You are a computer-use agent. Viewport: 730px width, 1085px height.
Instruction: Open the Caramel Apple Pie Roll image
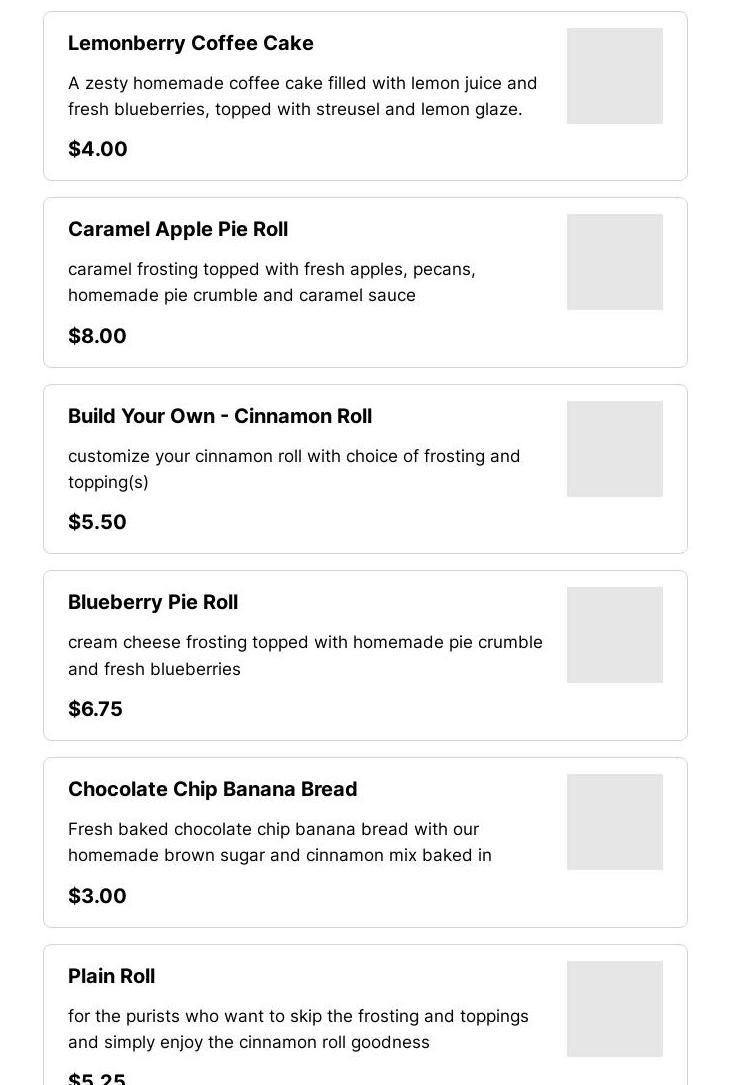tap(614, 262)
